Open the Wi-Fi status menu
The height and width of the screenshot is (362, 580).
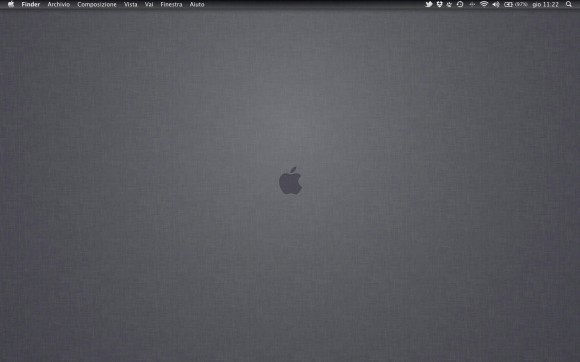484,4
